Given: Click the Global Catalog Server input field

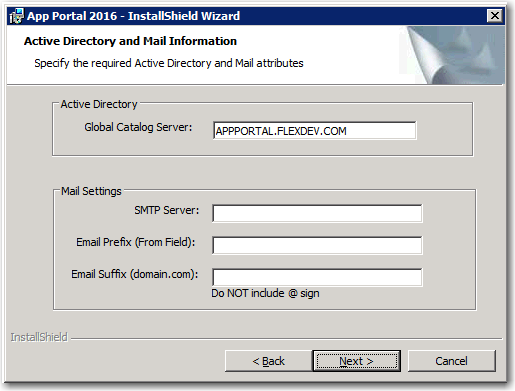Looking at the screenshot, I should pos(315,131).
